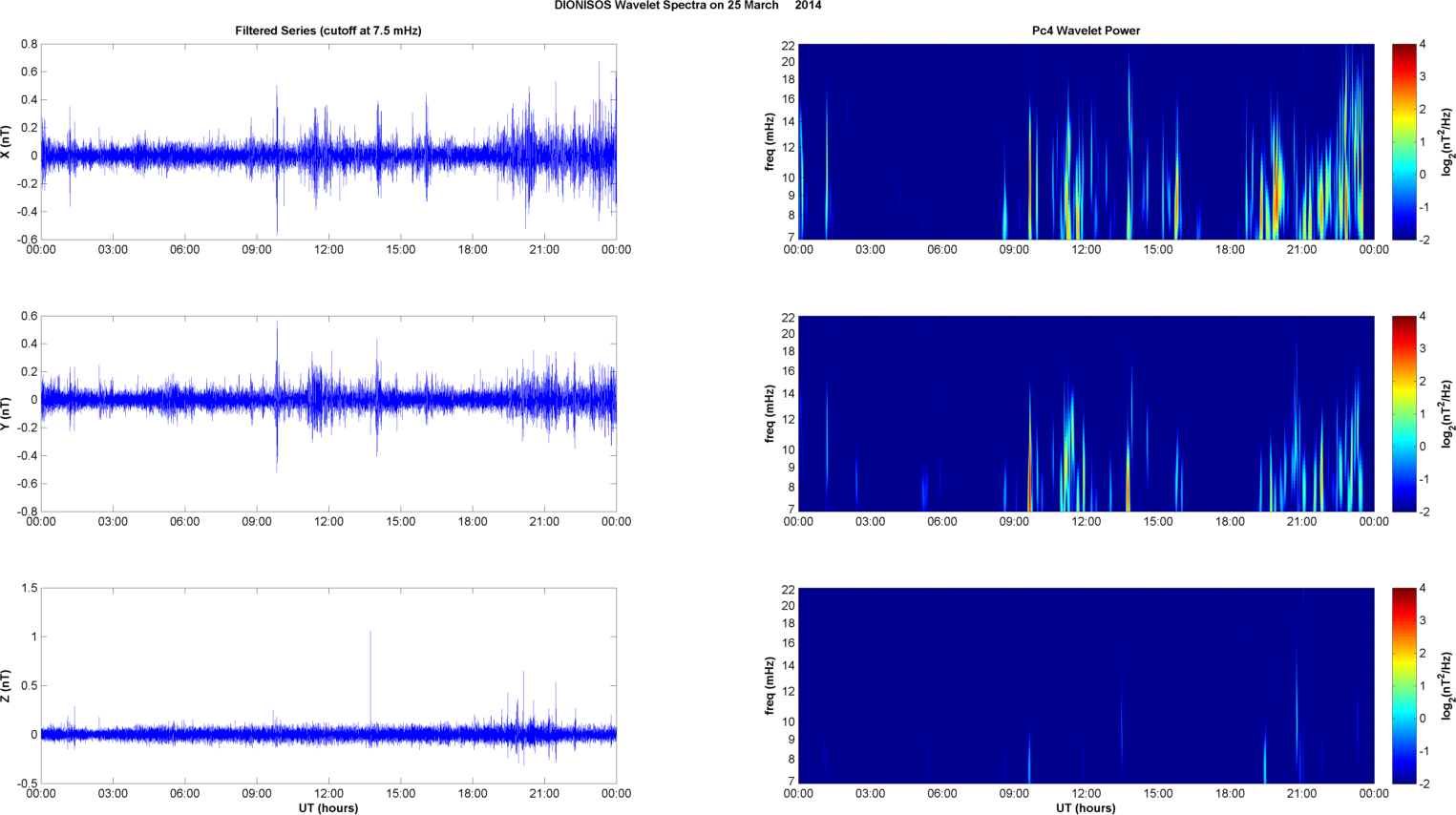Click the middle Pc4 wavelet power spectrogram
Image resolution: width=1456 pixels, height=815 pixels.
(x=1086, y=414)
